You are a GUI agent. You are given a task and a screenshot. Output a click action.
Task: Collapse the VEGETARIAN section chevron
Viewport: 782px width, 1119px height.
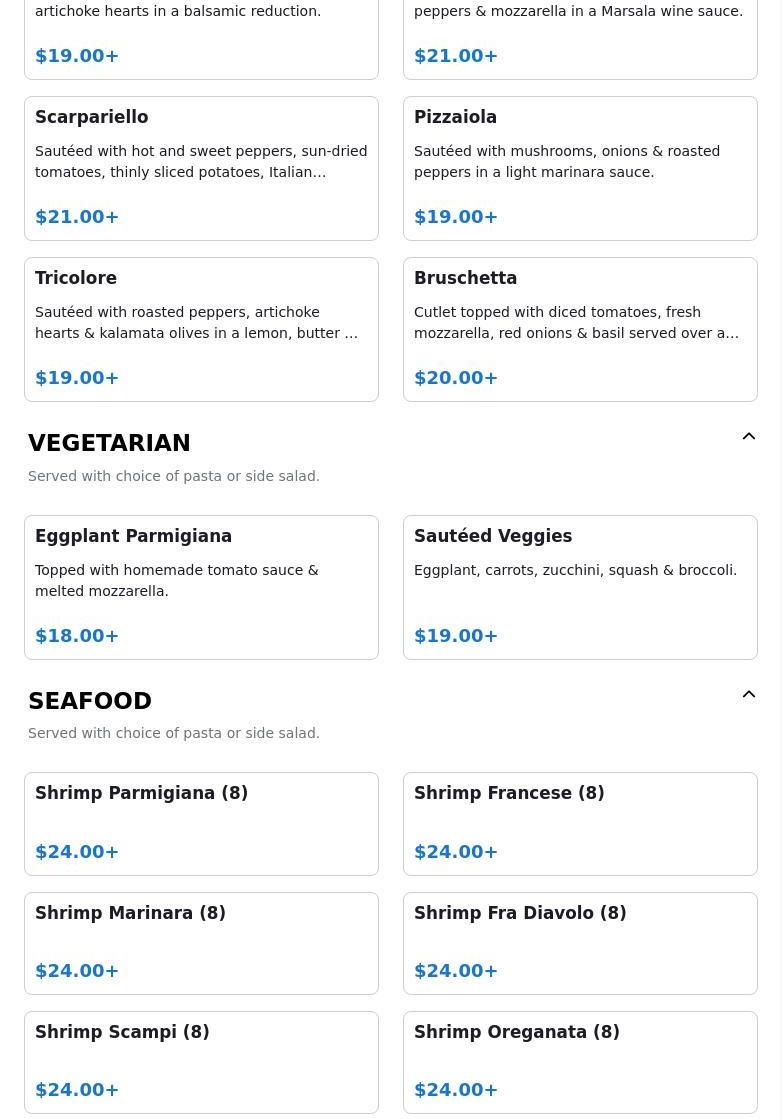(748, 436)
